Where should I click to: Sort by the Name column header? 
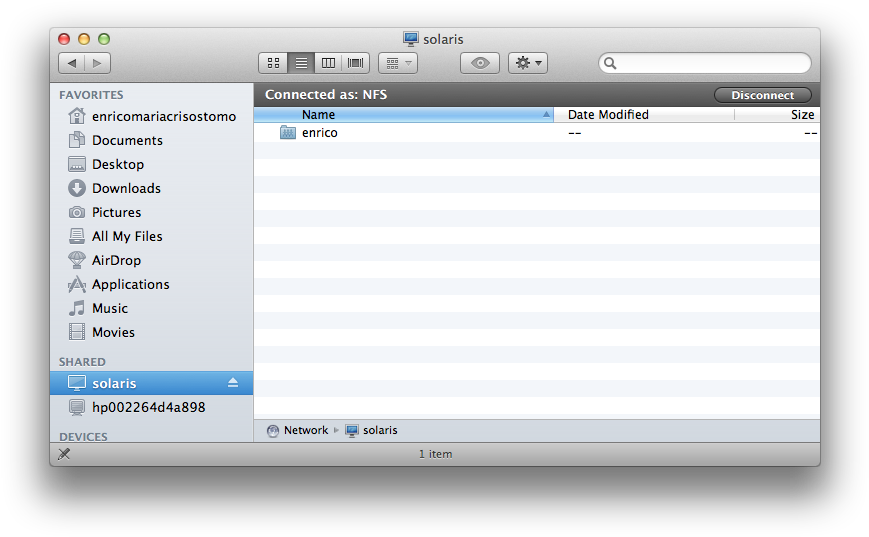[x=403, y=115]
